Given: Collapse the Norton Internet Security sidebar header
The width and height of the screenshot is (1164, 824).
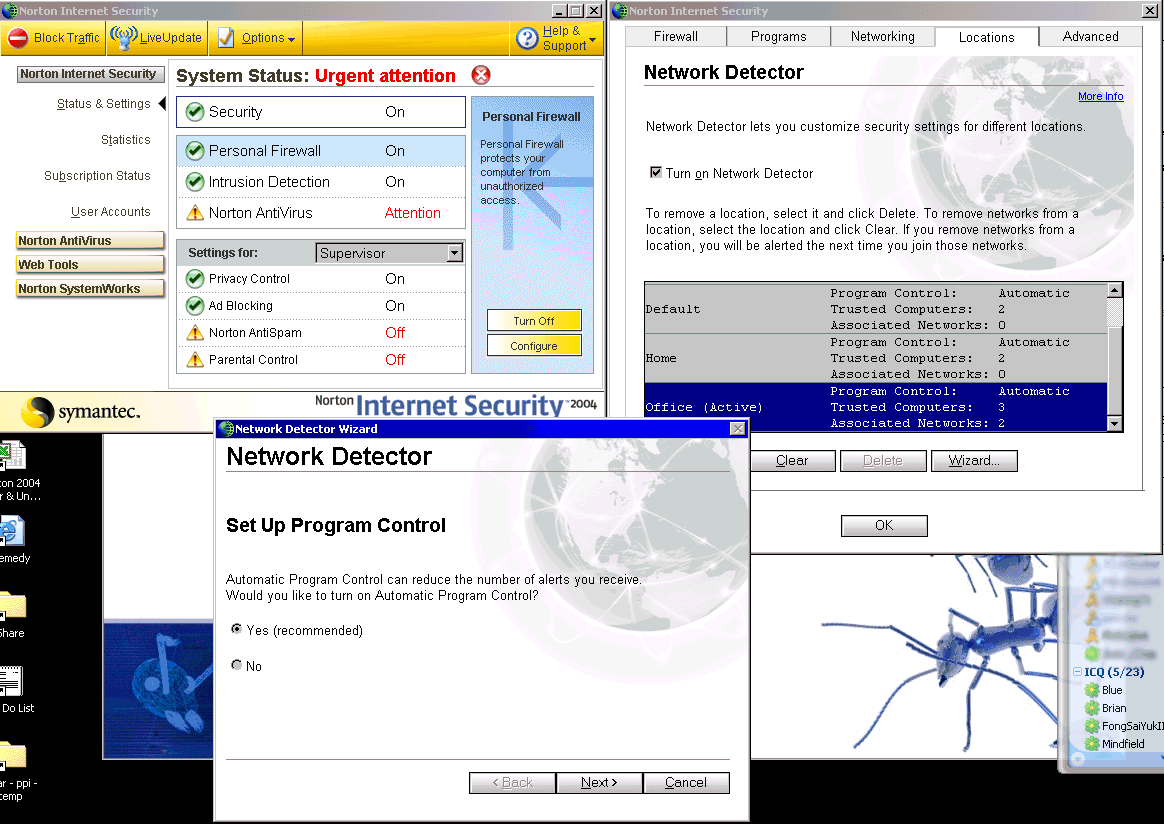Looking at the screenshot, I should [x=90, y=73].
